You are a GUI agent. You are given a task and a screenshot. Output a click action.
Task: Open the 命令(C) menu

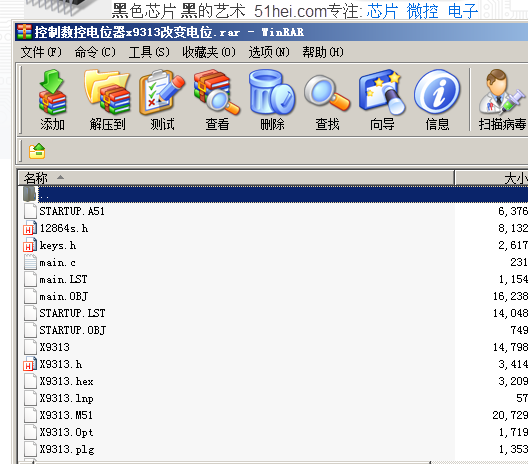[x=95, y=52]
